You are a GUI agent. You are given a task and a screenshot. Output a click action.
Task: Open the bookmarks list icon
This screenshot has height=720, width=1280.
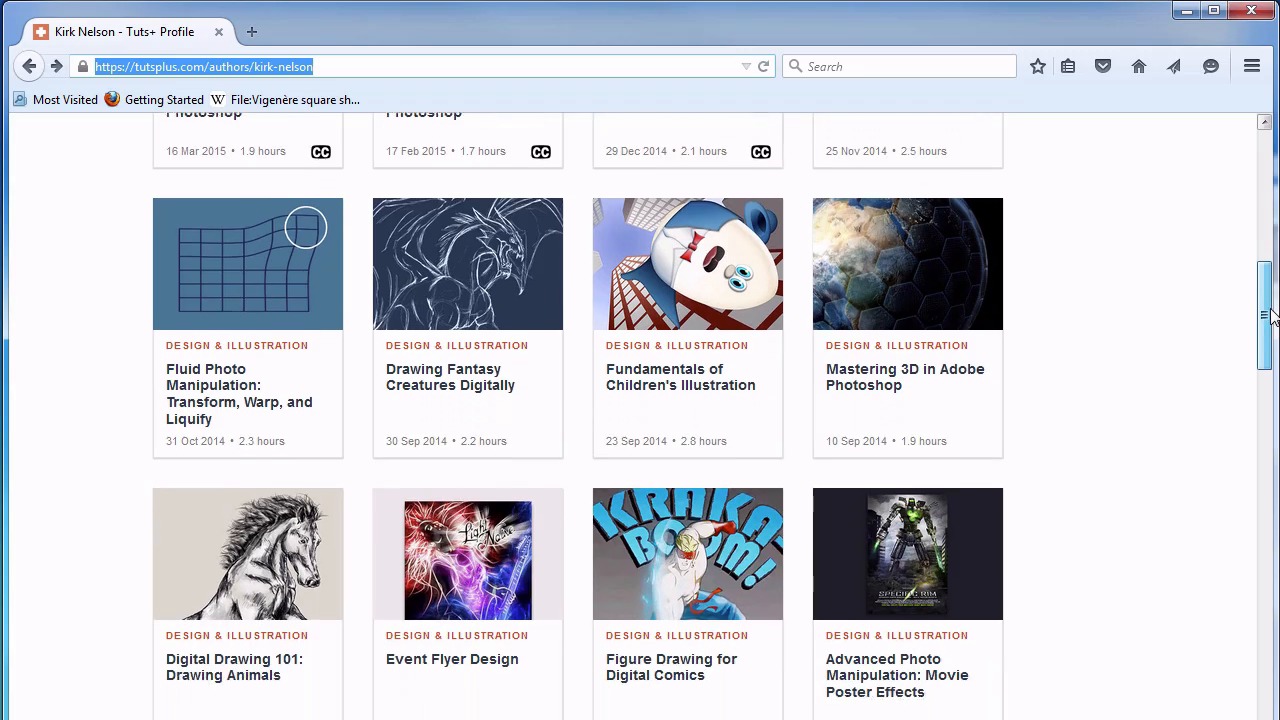tap(1068, 66)
